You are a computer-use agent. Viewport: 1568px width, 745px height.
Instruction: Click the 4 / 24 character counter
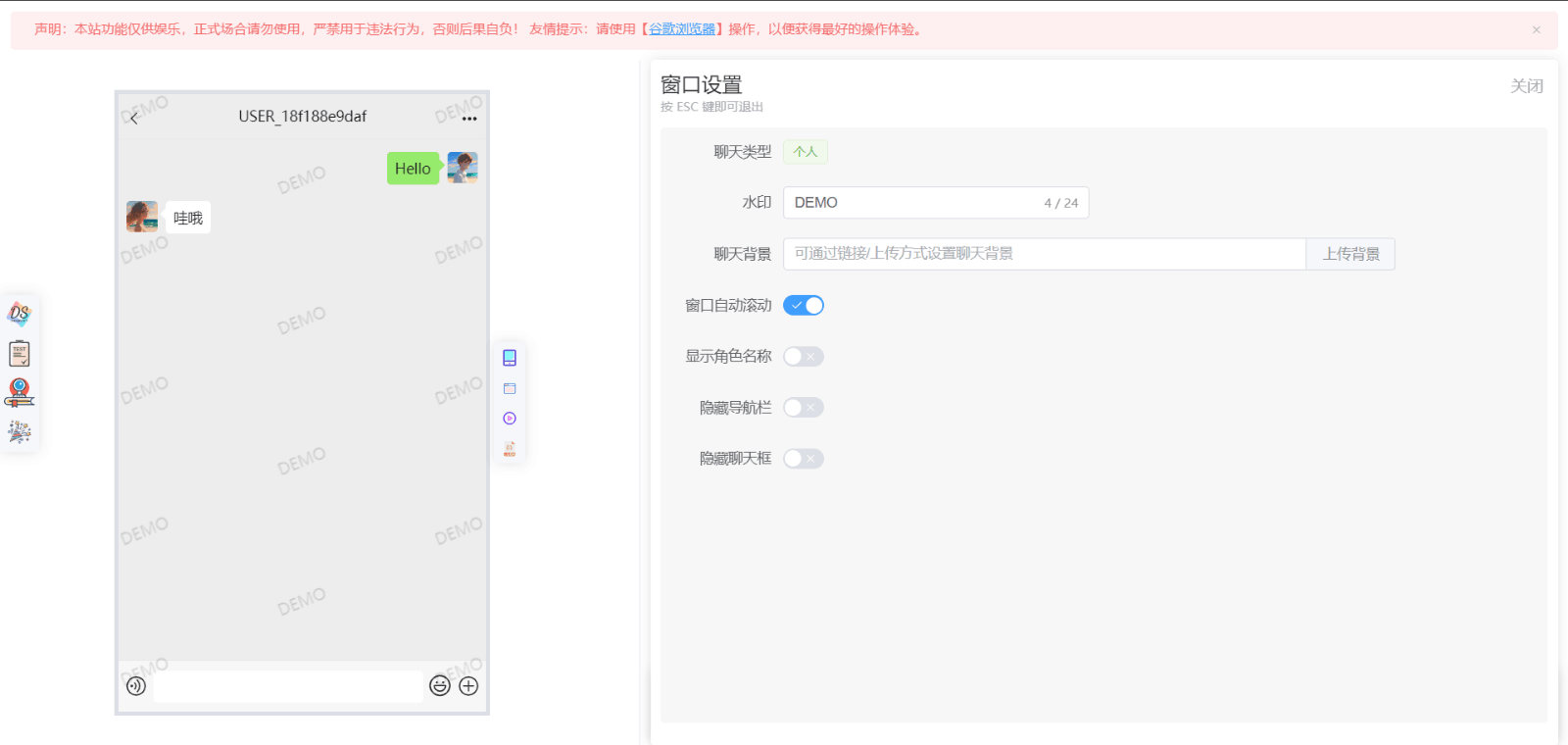[1061, 203]
